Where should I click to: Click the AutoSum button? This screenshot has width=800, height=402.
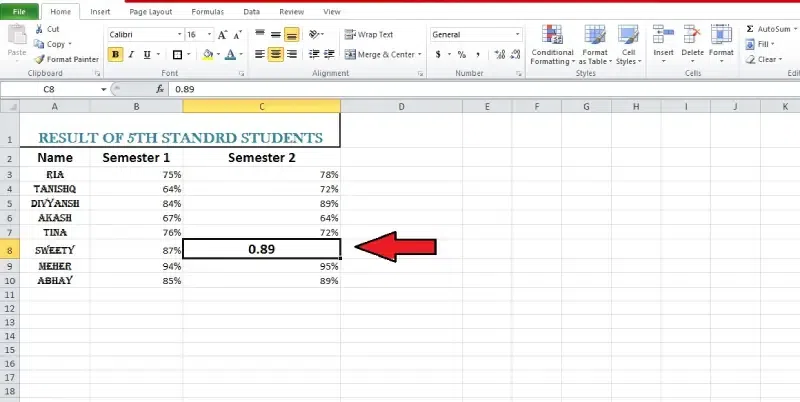coord(769,29)
